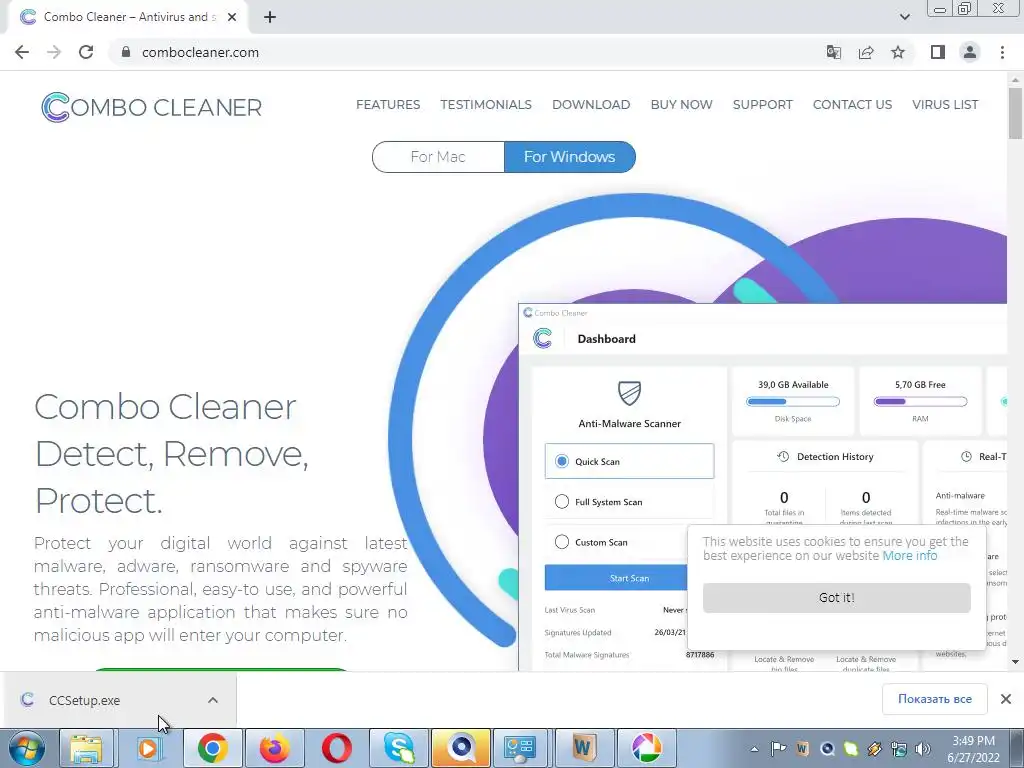The height and width of the screenshot is (768, 1024).
Task: Click the Disk Space progress bar
Action: [793, 402]
